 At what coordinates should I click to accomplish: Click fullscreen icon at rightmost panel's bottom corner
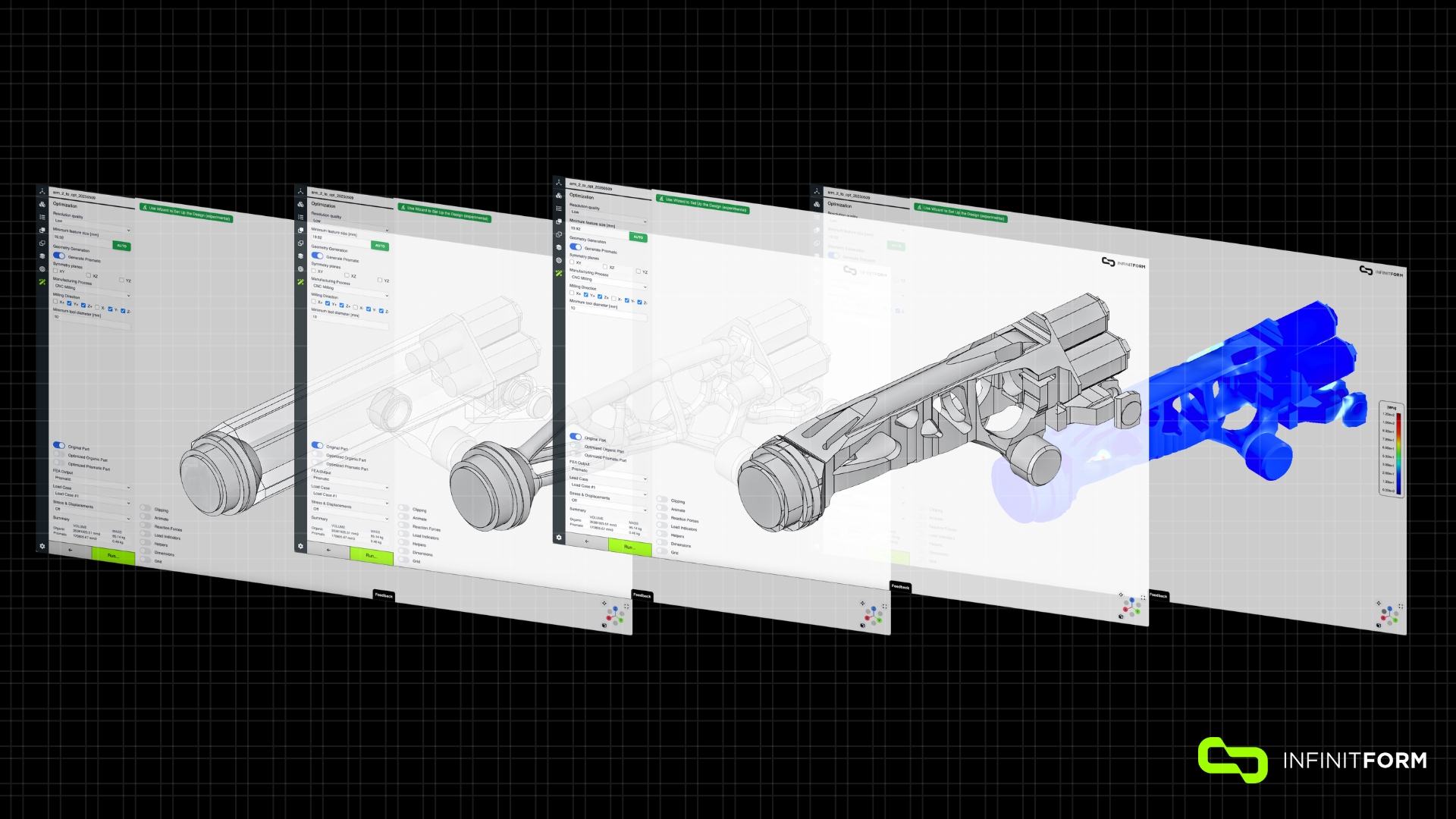(x=1401, y=606)
